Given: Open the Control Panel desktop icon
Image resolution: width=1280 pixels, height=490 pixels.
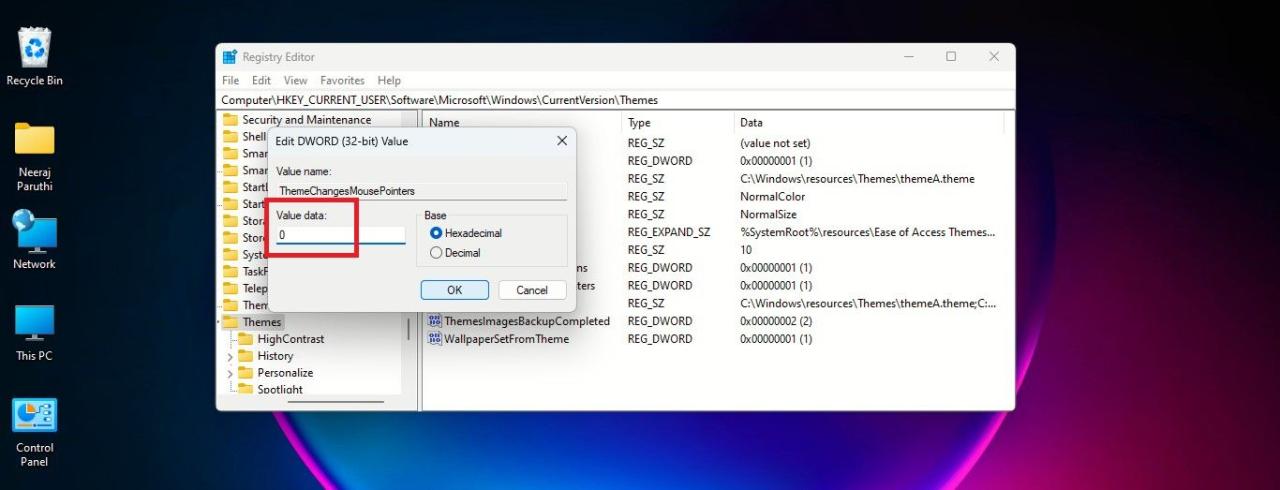Looking at the screenshot, I should tap(35, 415).
